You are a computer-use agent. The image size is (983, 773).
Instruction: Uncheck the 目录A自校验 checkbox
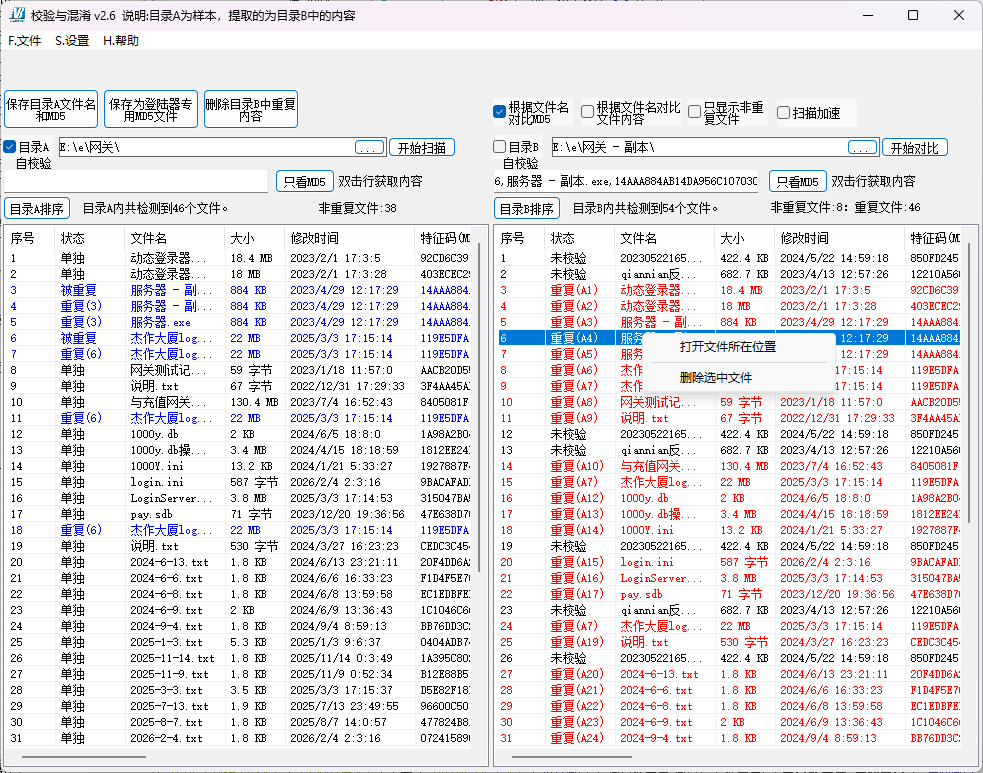pos(10,147)
